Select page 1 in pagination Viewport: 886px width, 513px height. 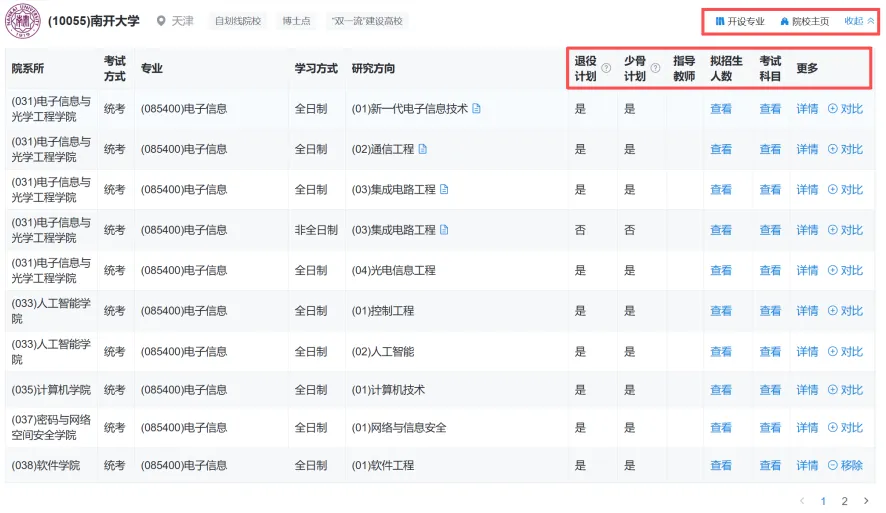[x=823, y=501]
